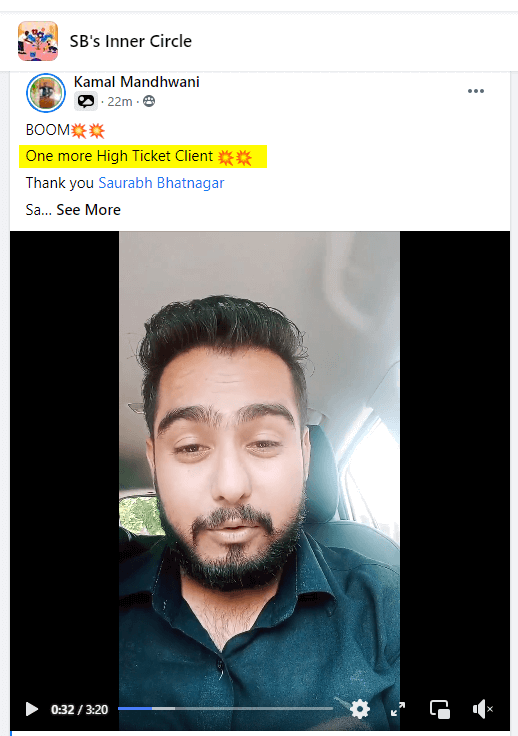Open the 22m post timestamp
Image resolution: width=518 pixels, height=736 pixels.
(120, 101)
